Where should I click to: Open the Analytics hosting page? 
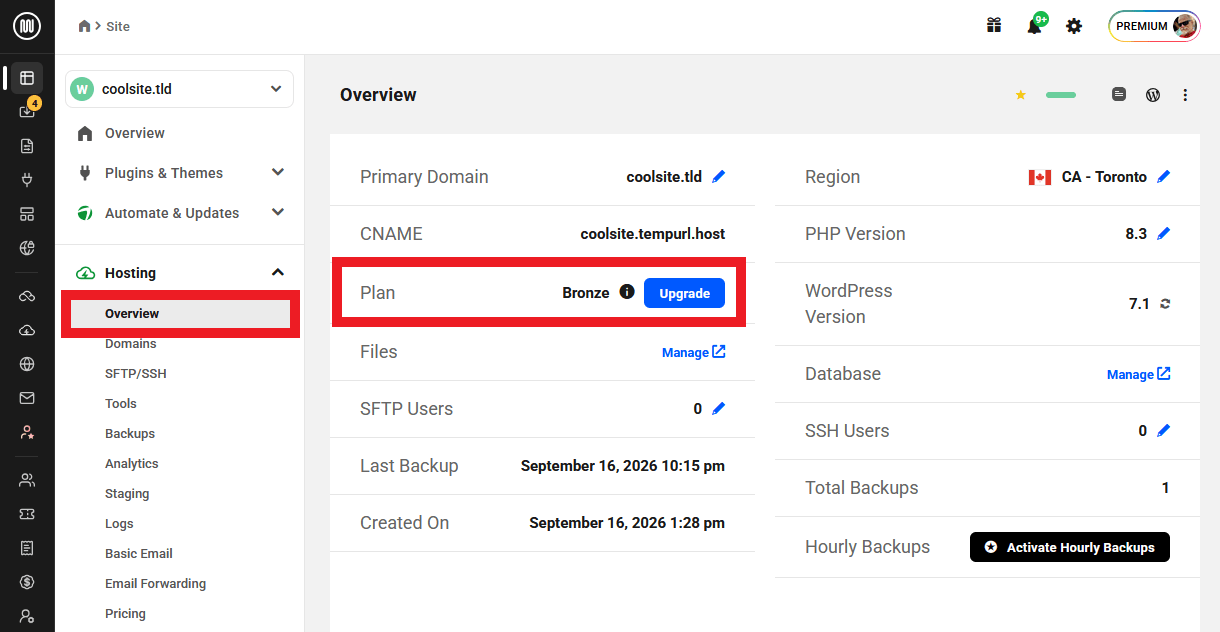pos(131,464)
